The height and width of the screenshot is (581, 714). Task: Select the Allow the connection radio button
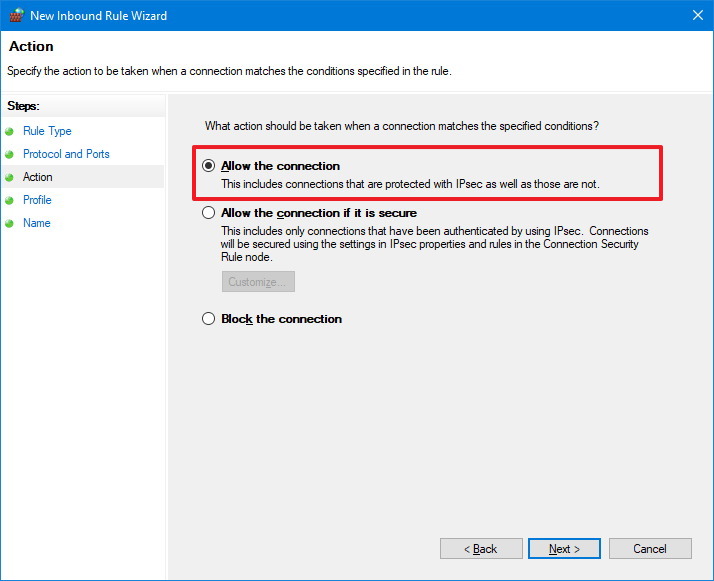pyautogui.click(x=208, y=166)
